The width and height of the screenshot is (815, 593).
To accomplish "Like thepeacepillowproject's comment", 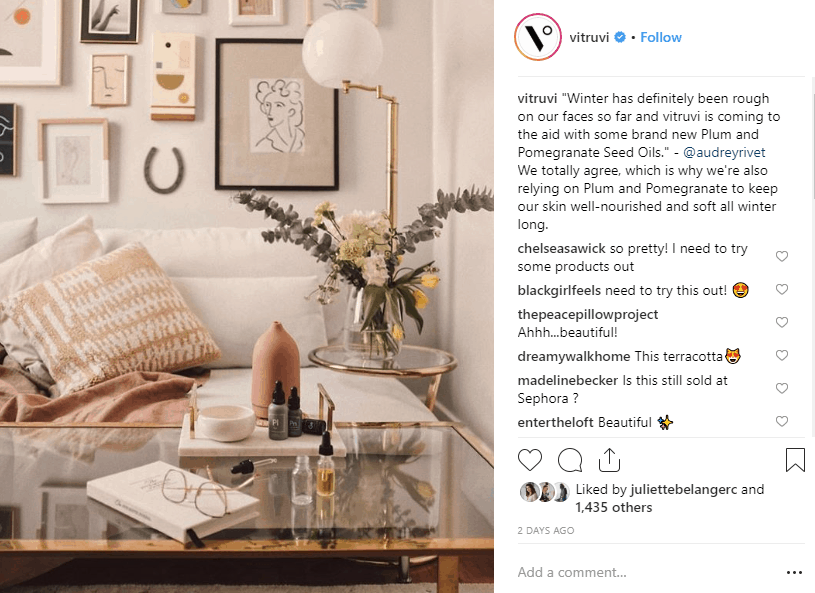I will pyautogui.click(x=782, y=322).
